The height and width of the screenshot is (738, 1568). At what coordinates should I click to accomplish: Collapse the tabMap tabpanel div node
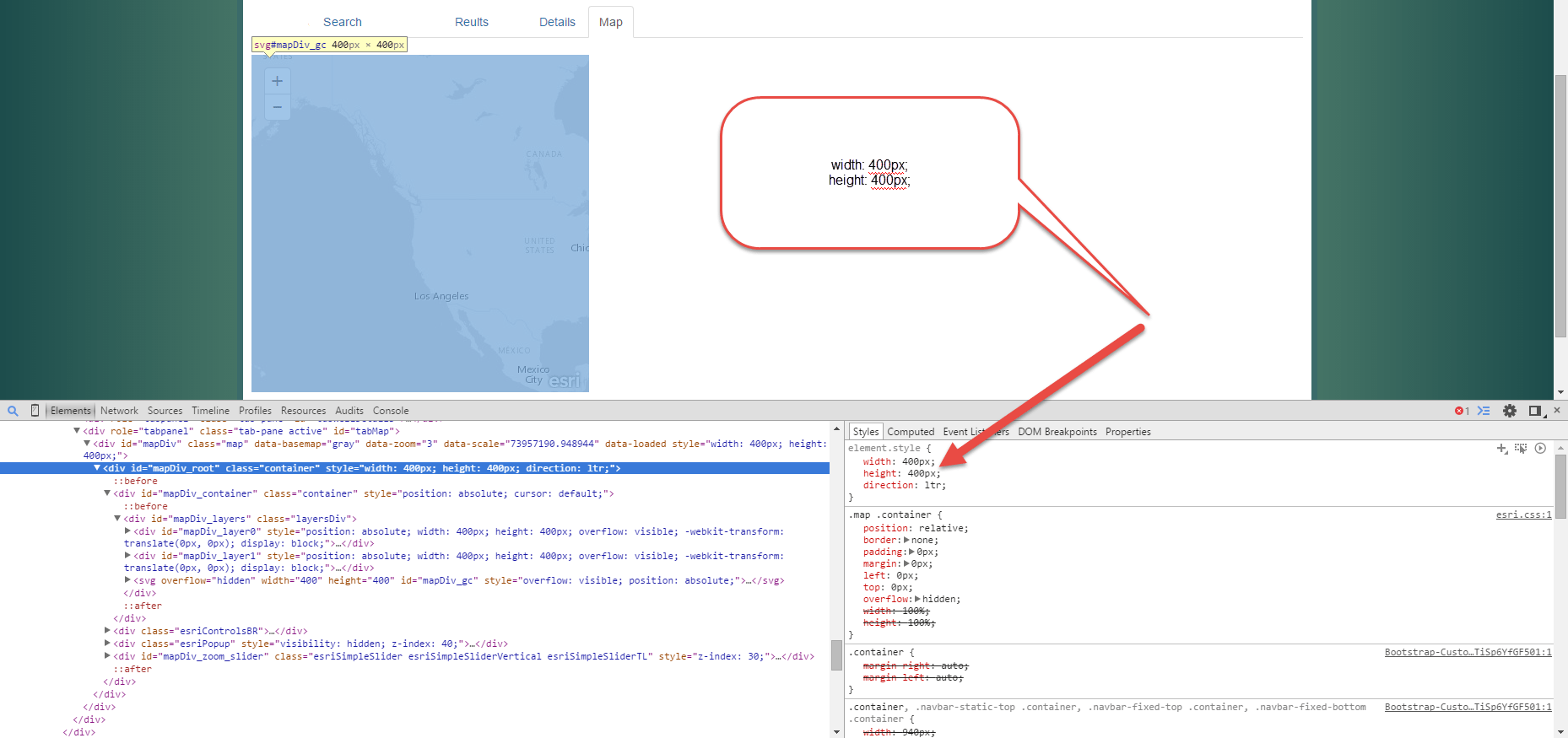(77, 431)
